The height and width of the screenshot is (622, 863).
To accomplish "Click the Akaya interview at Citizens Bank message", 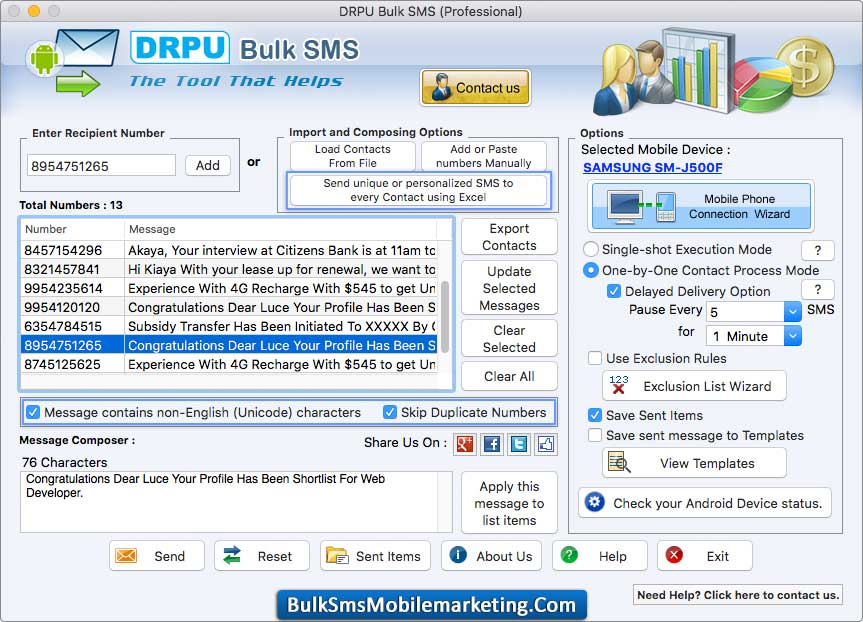I will 282,250.
